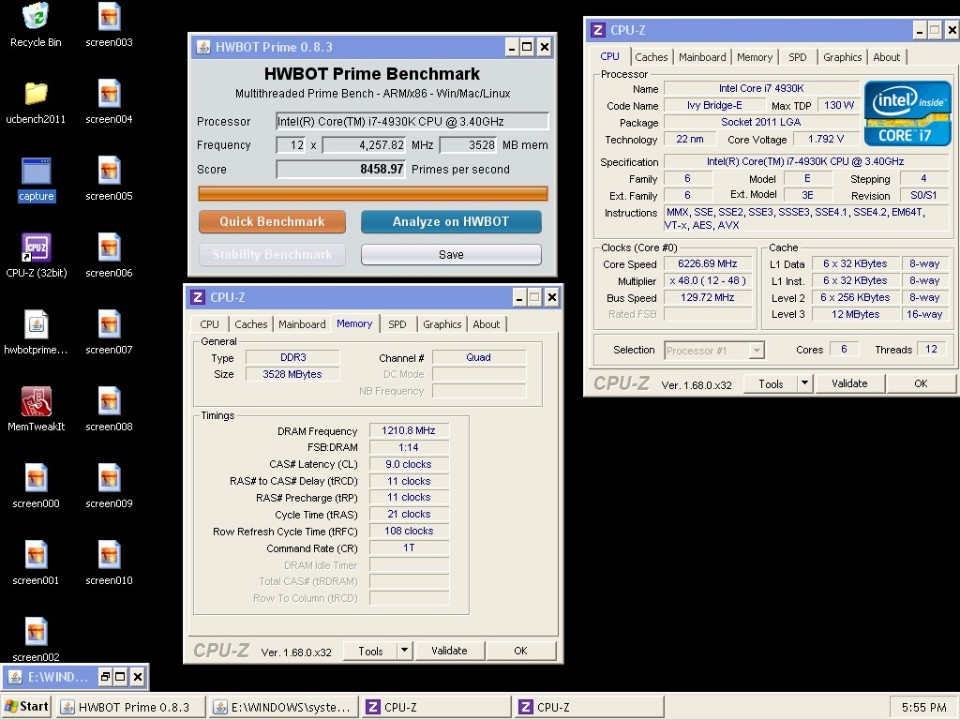Click Validate in the right CPU-Z window
Viewport: 960px width, 720px height.
[x=850, y=383]
